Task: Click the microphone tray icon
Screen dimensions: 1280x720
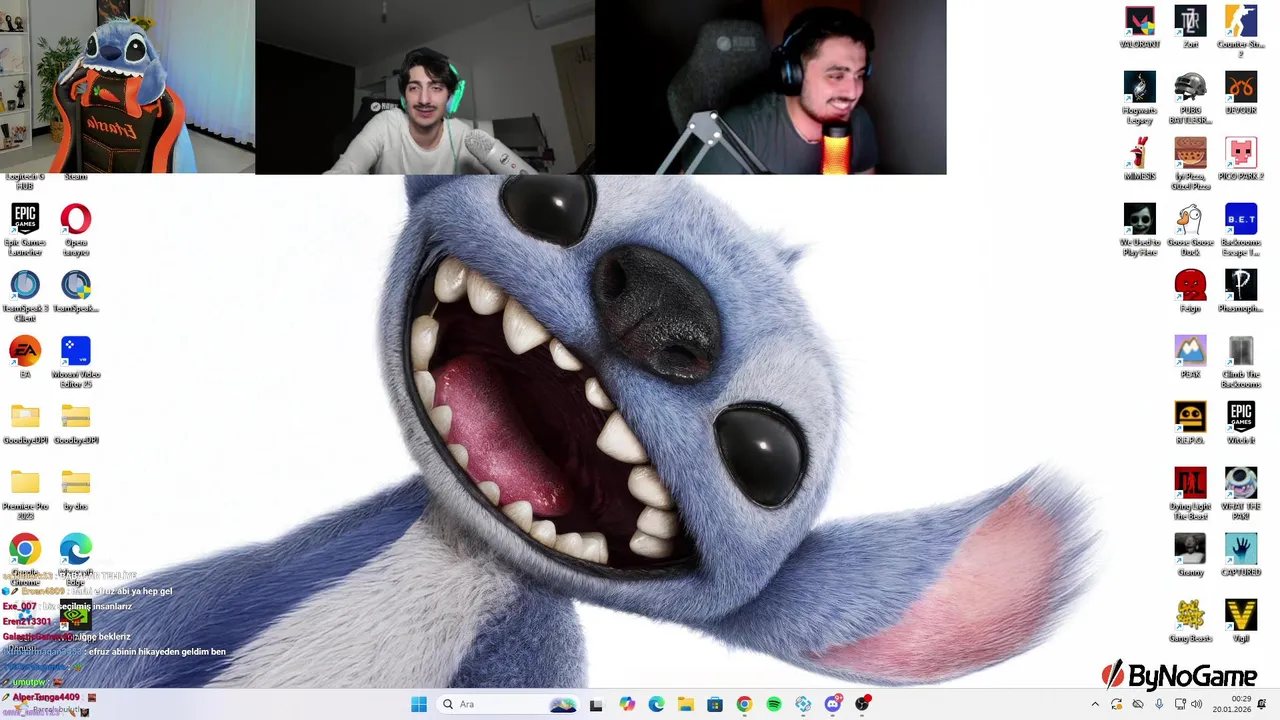Action: coord(1159,704)
